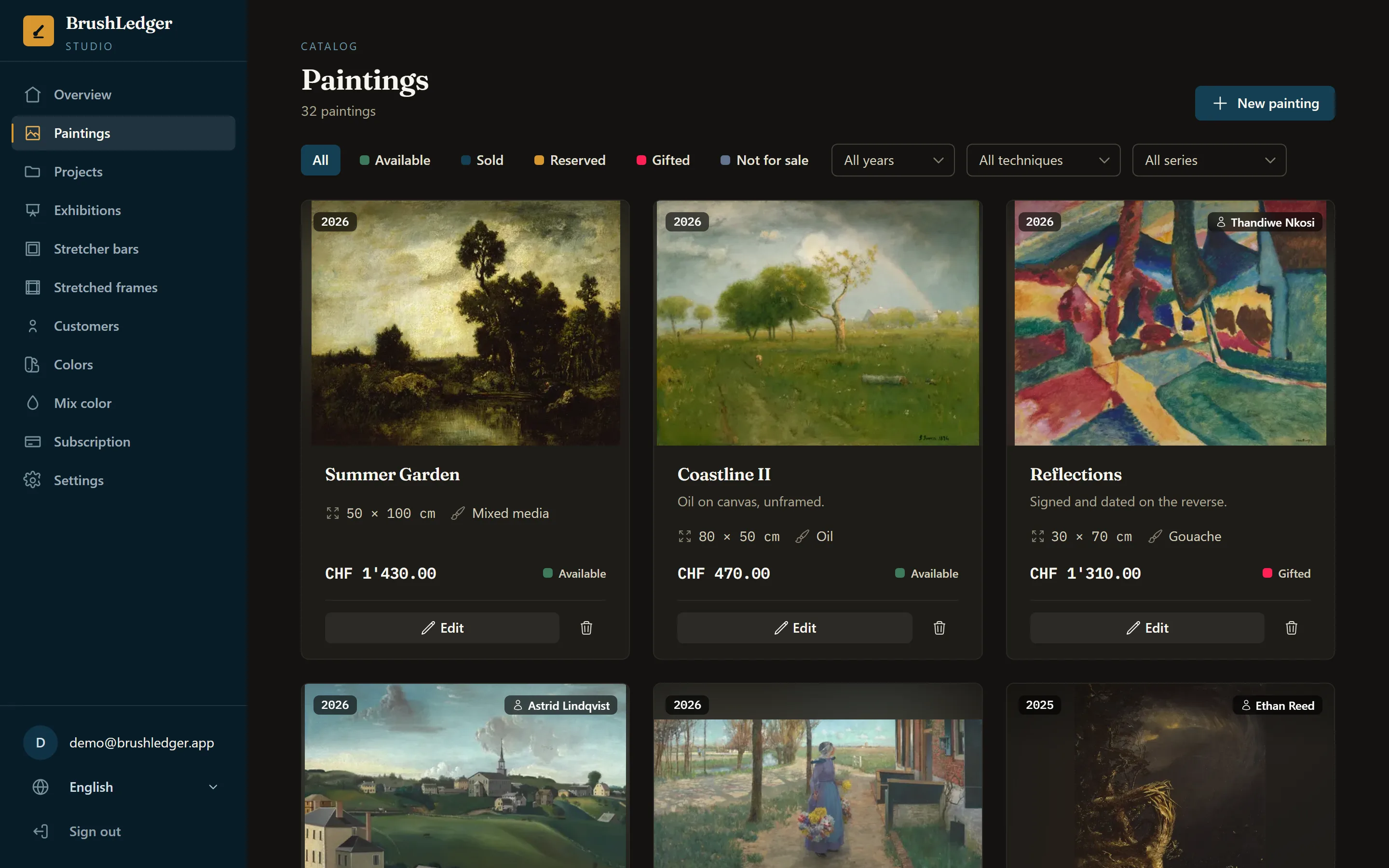The height and width of the screenshot is (868, 1389).
Task: Click the Settings gear icon
Action: (x=33, y=480)
